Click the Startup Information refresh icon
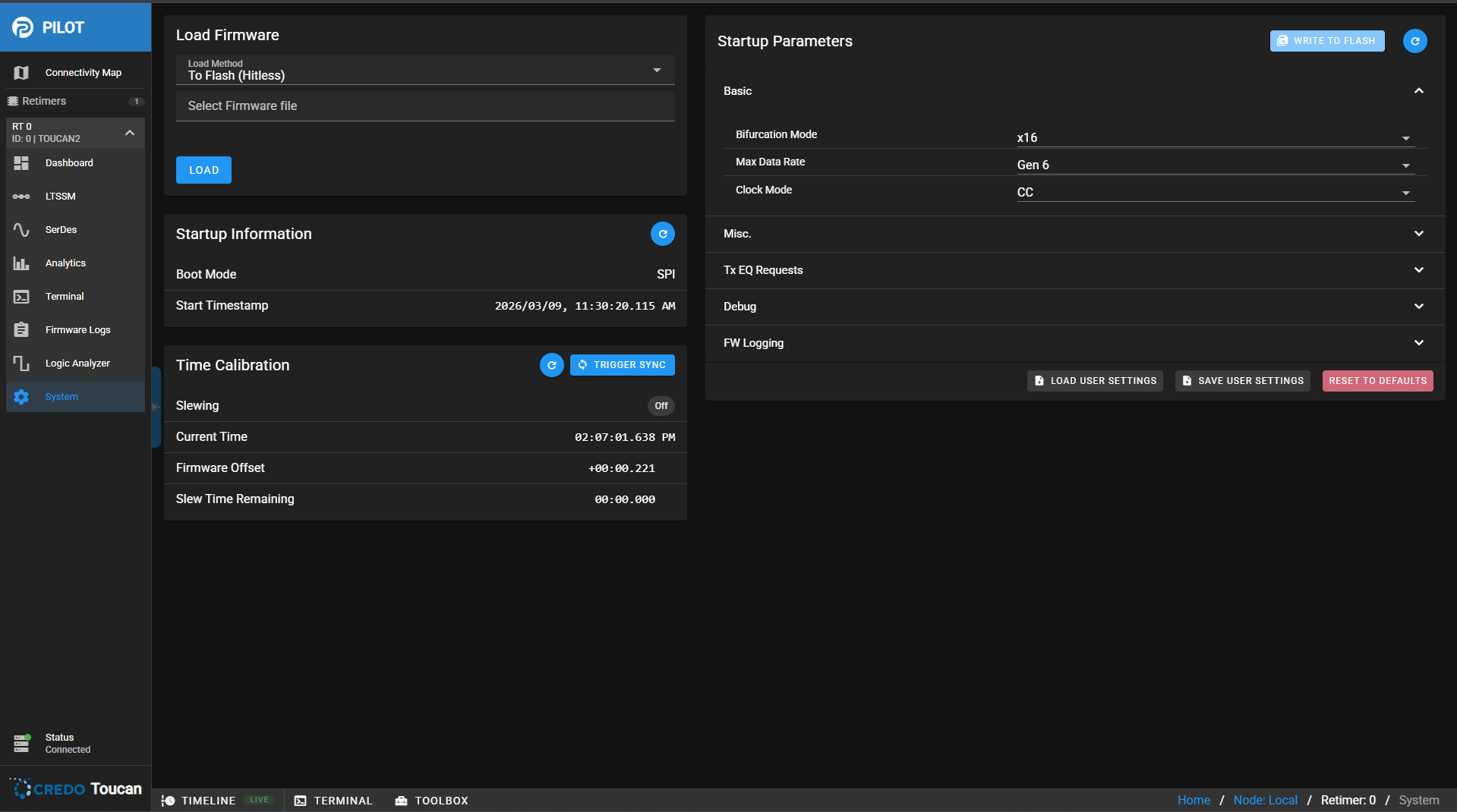The image size is (1457, 812). point(662,234)
